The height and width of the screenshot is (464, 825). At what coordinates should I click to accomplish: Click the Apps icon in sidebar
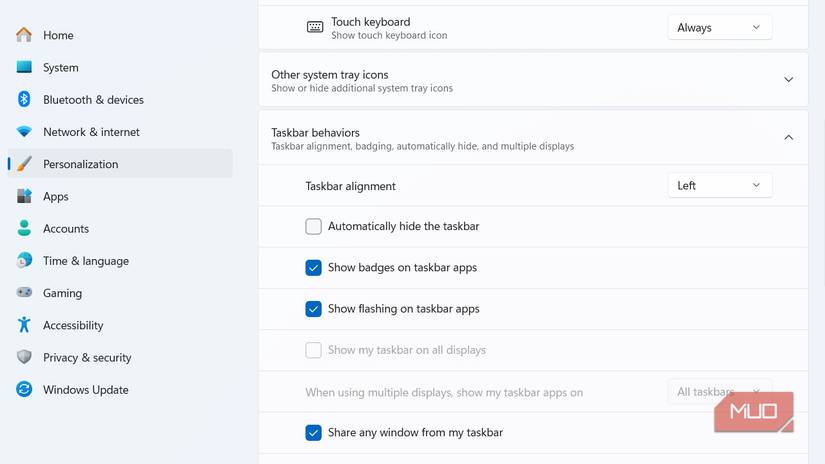coord(24,197)
